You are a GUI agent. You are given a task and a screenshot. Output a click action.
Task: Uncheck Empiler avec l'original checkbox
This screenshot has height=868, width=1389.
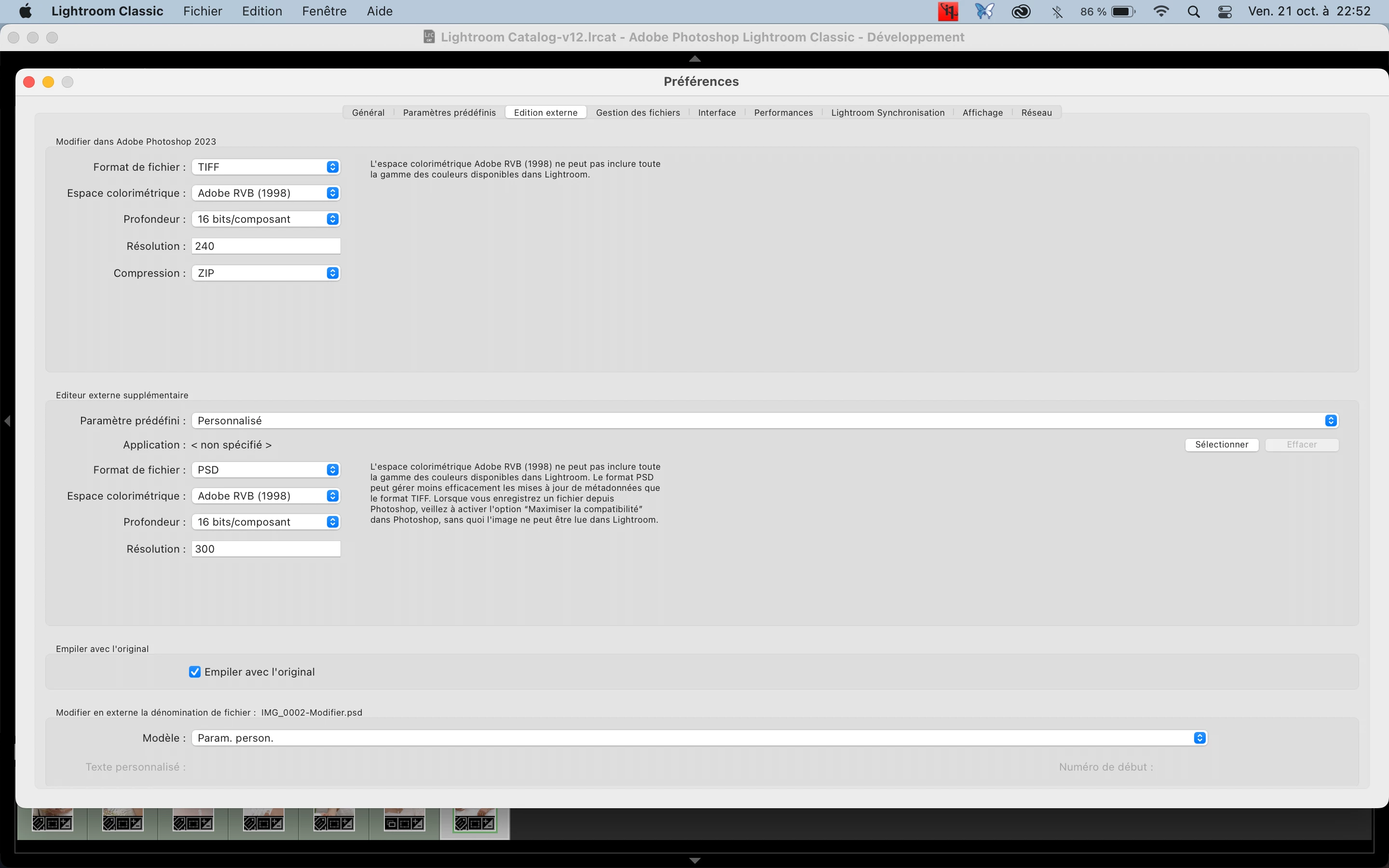(194, 672)
